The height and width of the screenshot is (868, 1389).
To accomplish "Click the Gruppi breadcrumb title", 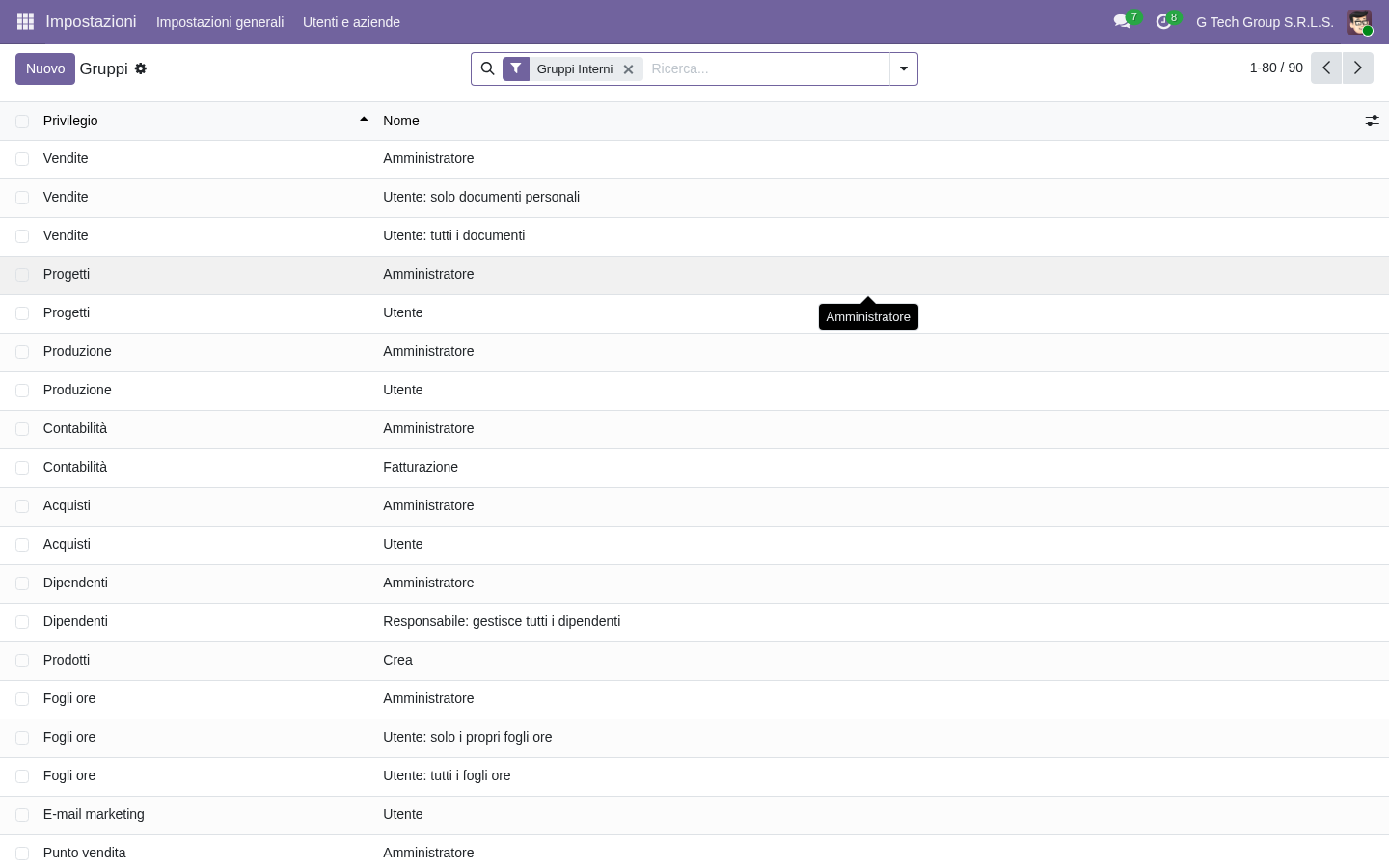I will pos(103,68).
